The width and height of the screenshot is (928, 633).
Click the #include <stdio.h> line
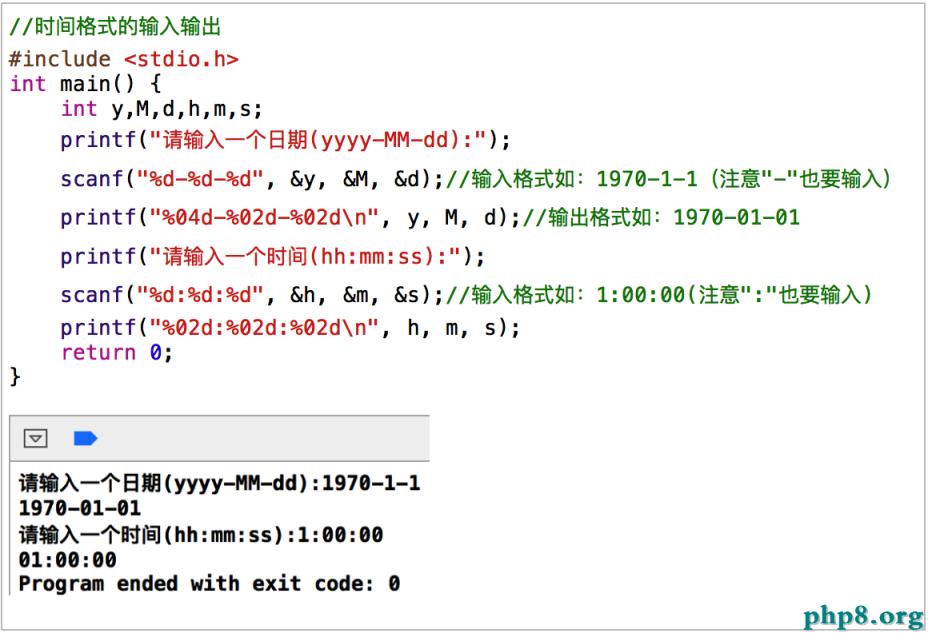[124, 59]
